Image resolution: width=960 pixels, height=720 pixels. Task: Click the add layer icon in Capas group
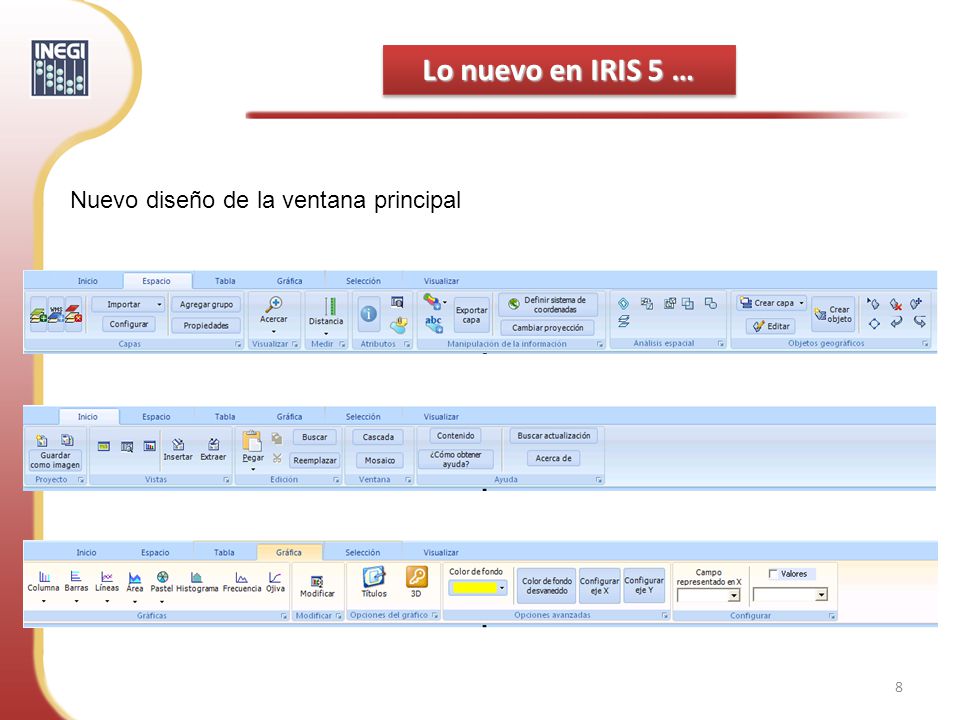click(39, 315)
